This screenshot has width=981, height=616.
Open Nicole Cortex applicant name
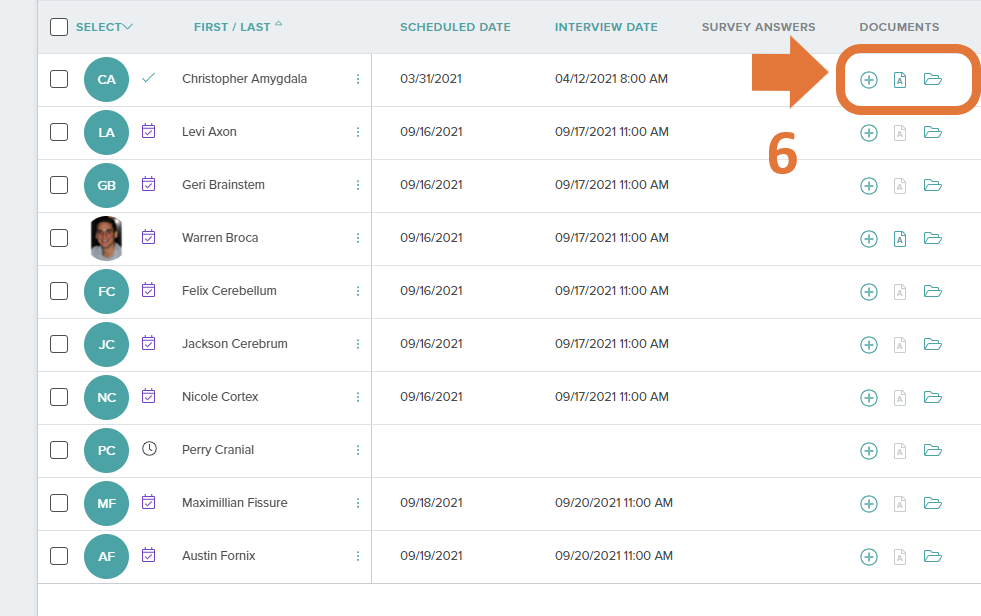click(x=220, y=396)
